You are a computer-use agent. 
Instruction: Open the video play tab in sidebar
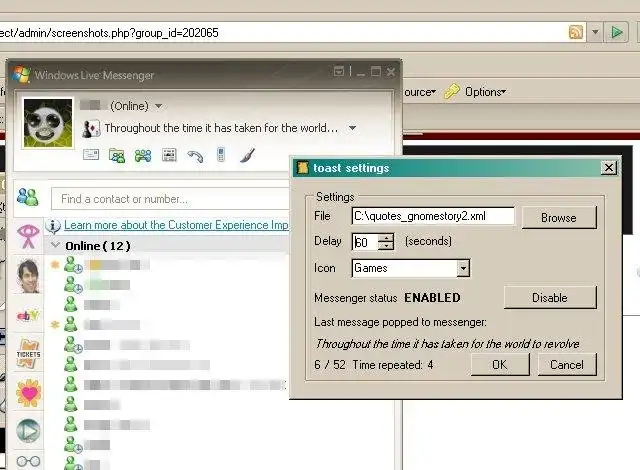[28, 431]
